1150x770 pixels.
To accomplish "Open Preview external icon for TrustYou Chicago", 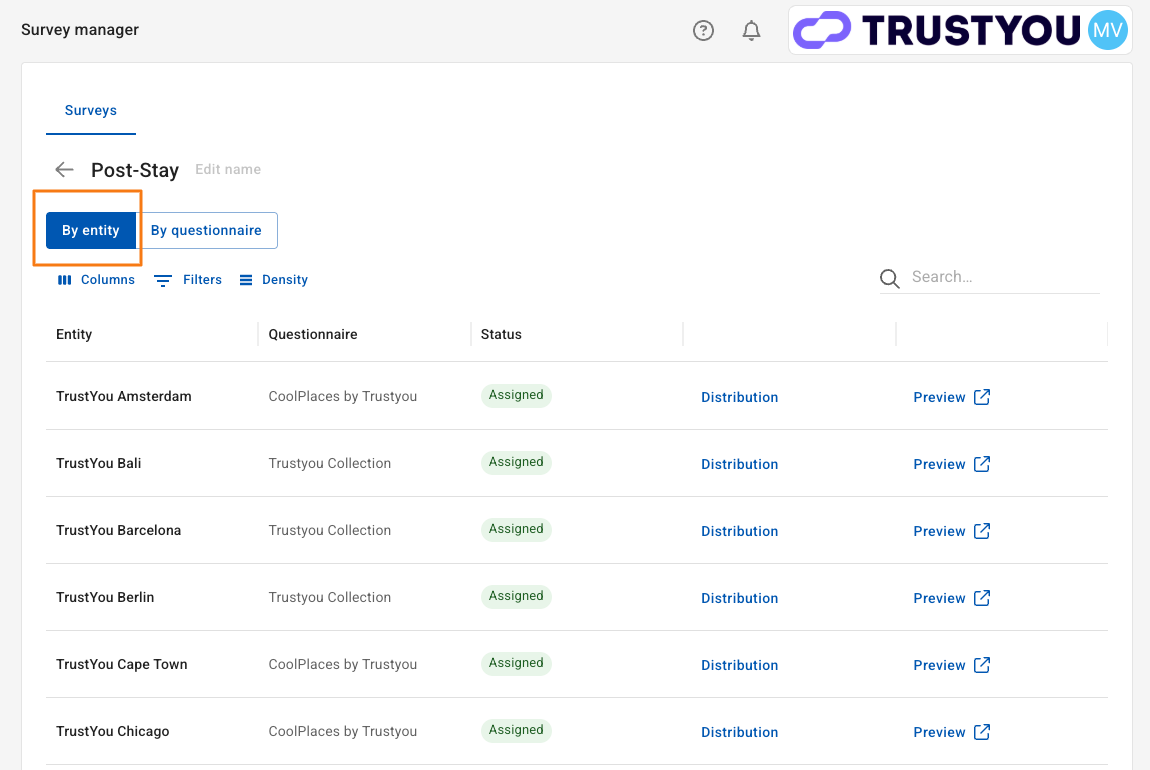I will (982, 732).
